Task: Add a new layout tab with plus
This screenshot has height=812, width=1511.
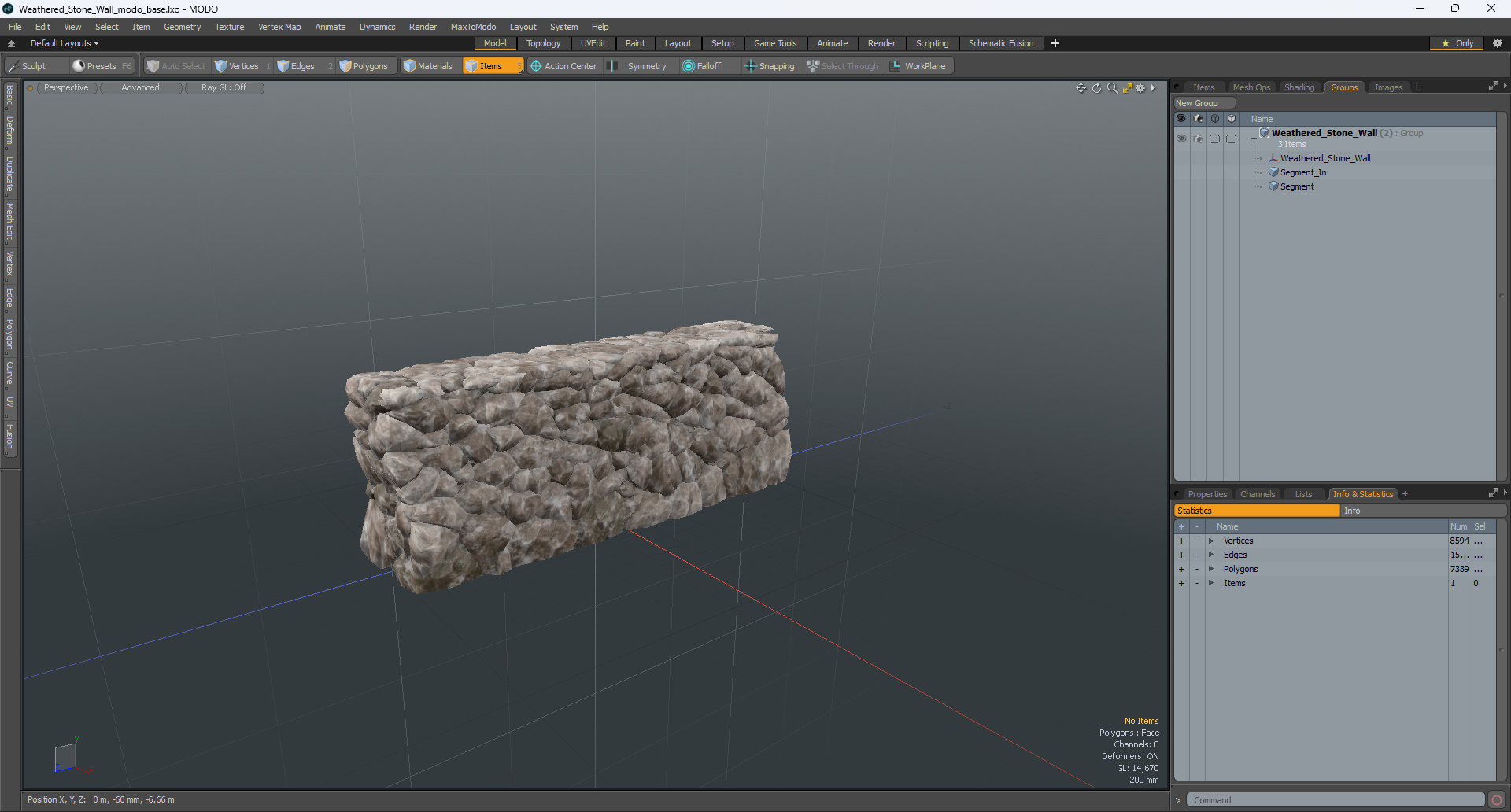Action: point(1055,43)
